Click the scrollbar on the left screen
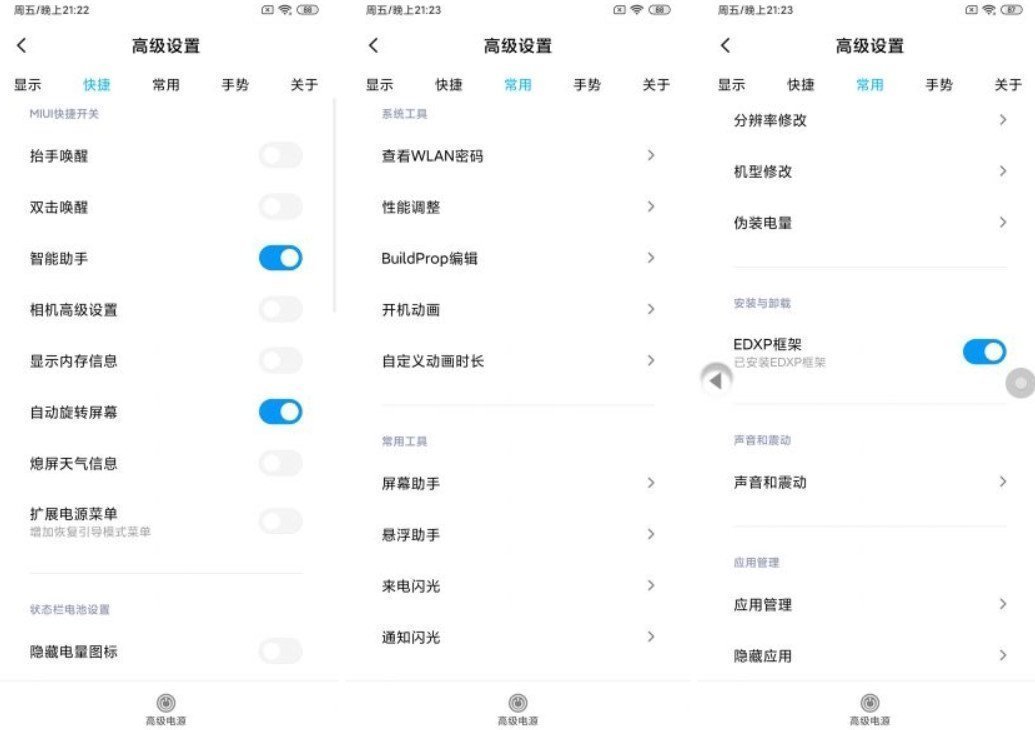 click(335, 205)
